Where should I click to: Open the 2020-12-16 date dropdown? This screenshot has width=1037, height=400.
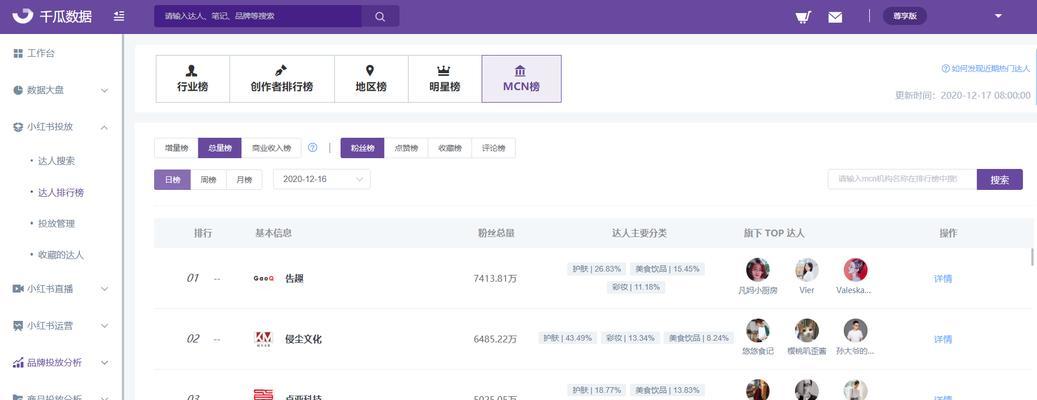(x=322, y=179)
